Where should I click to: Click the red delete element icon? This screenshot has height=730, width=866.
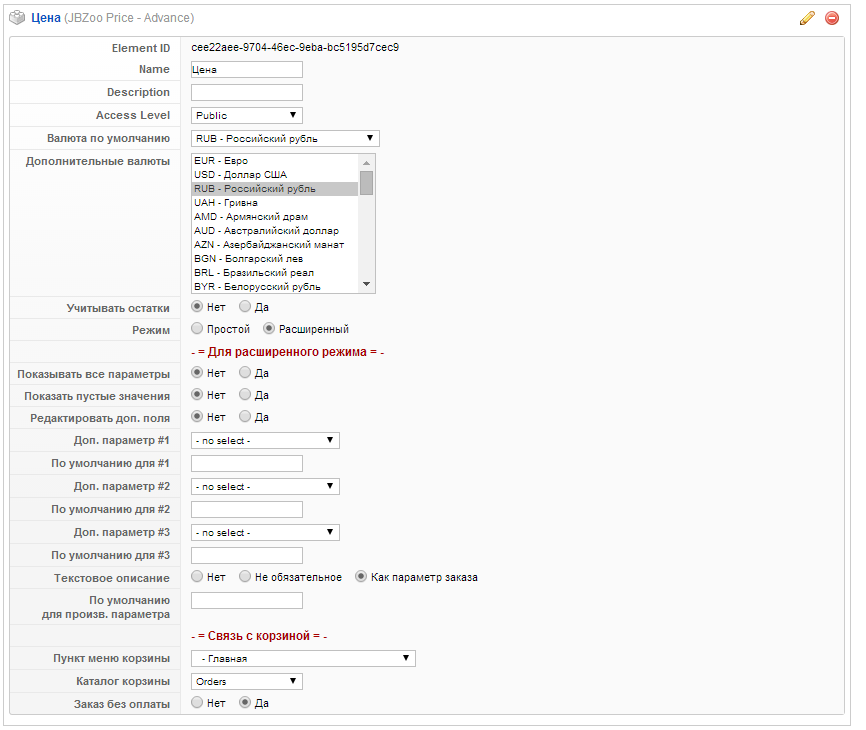click(831, 18)
